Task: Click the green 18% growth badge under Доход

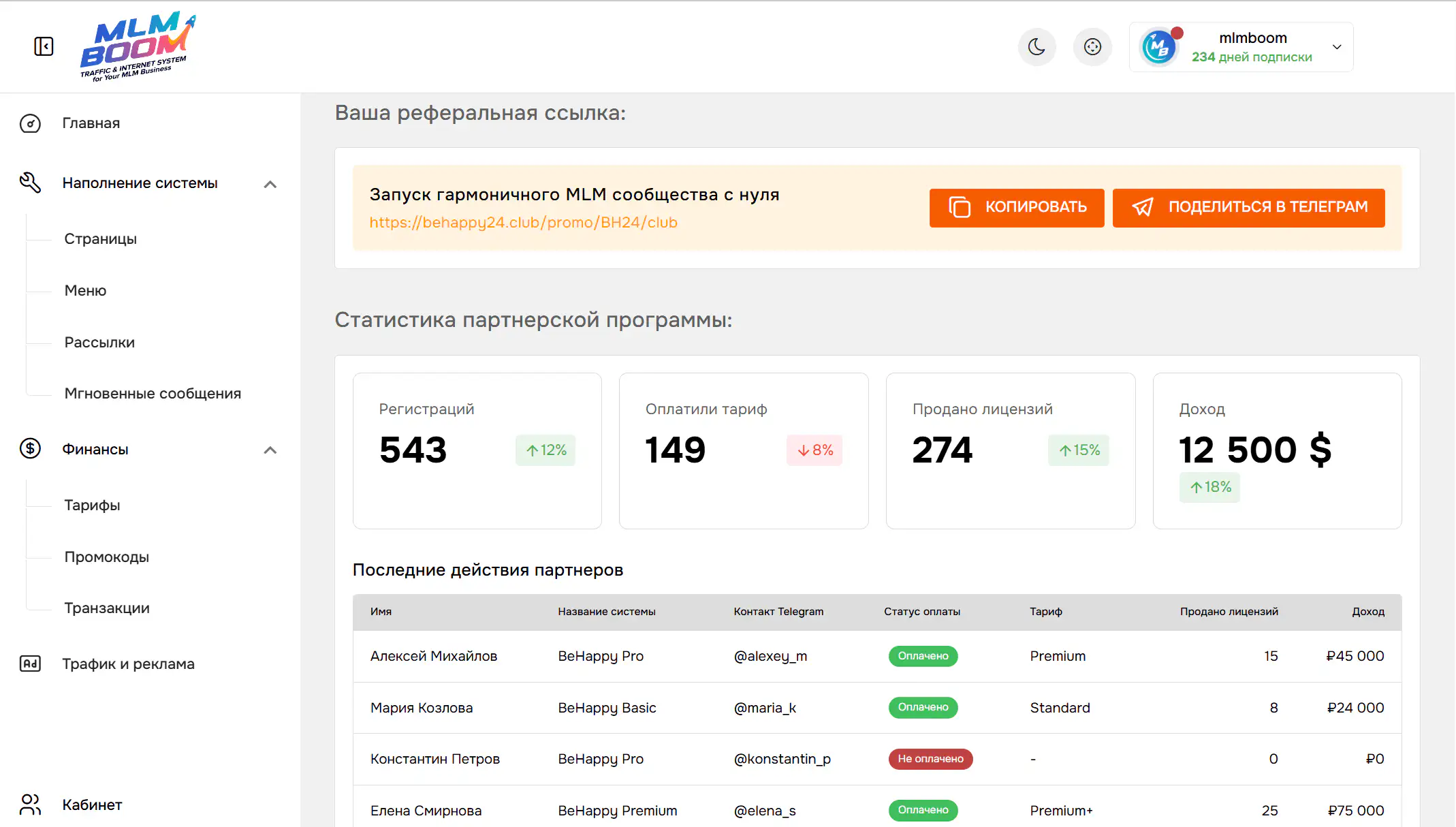Action: point(1209,486)
